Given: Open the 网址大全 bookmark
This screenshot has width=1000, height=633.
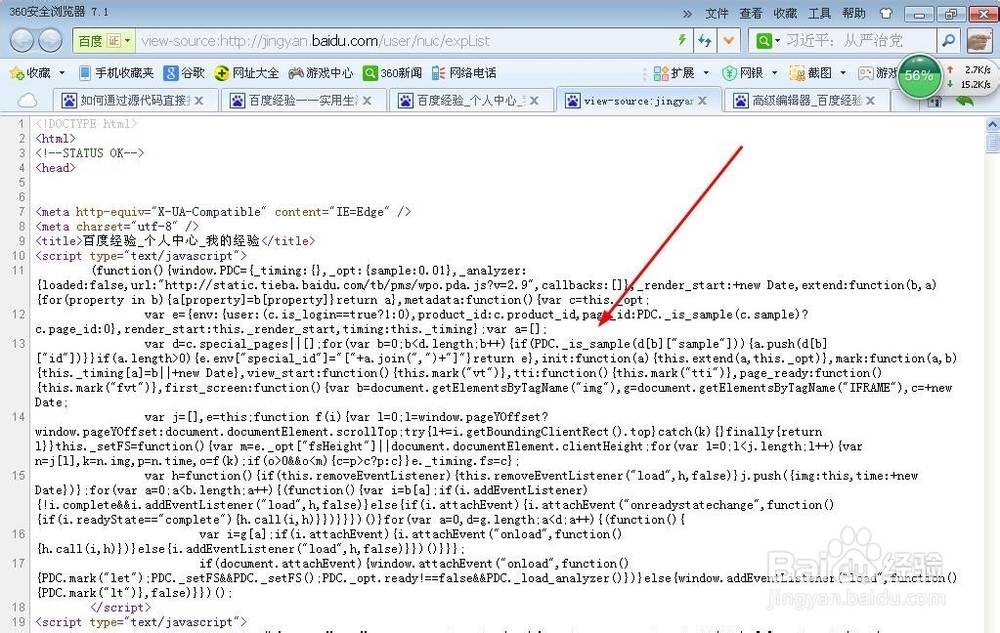Looking at the screenshot, I should [x=247, y=73].
